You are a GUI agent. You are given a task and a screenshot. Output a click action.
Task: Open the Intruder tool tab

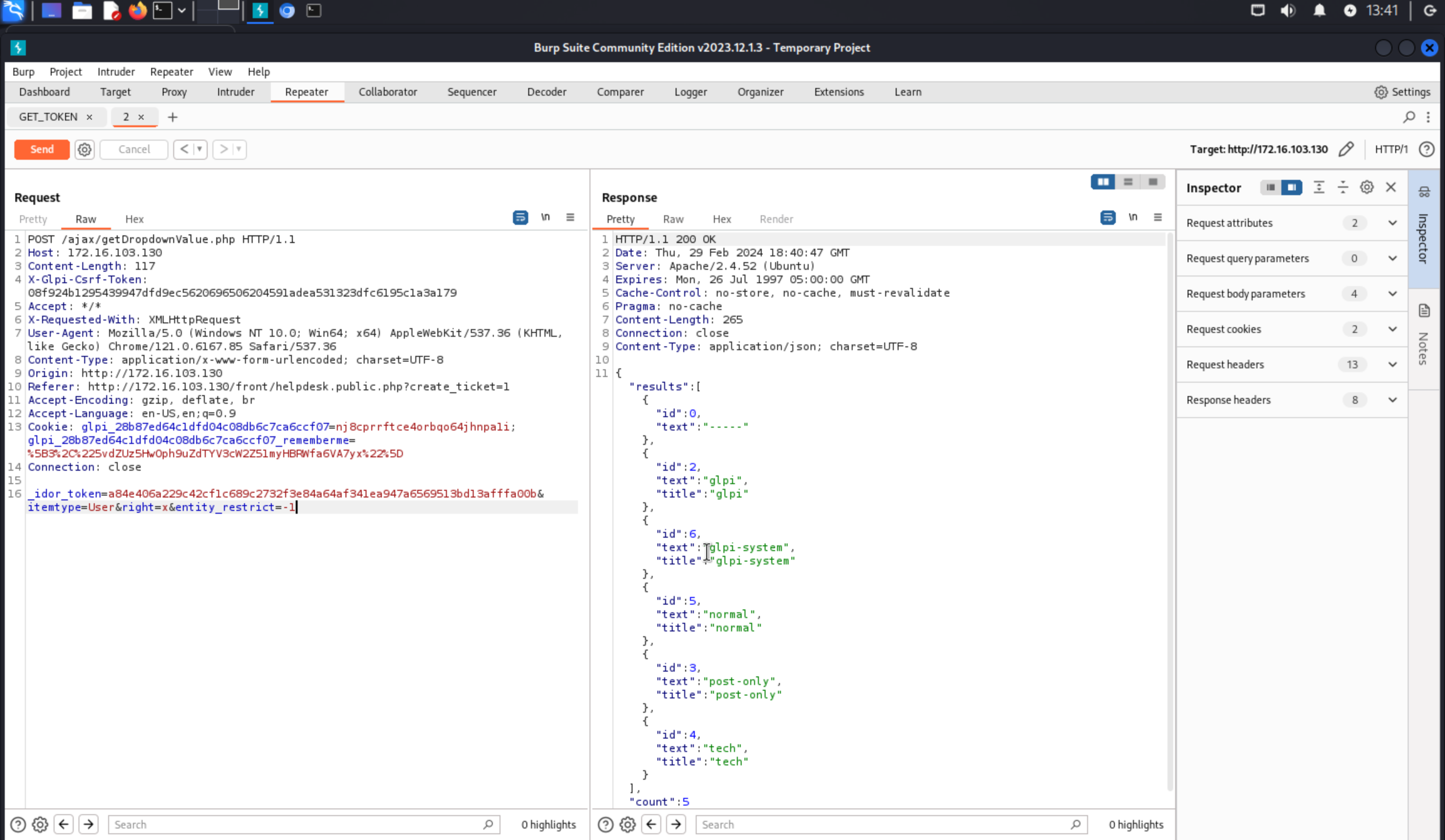236,92
